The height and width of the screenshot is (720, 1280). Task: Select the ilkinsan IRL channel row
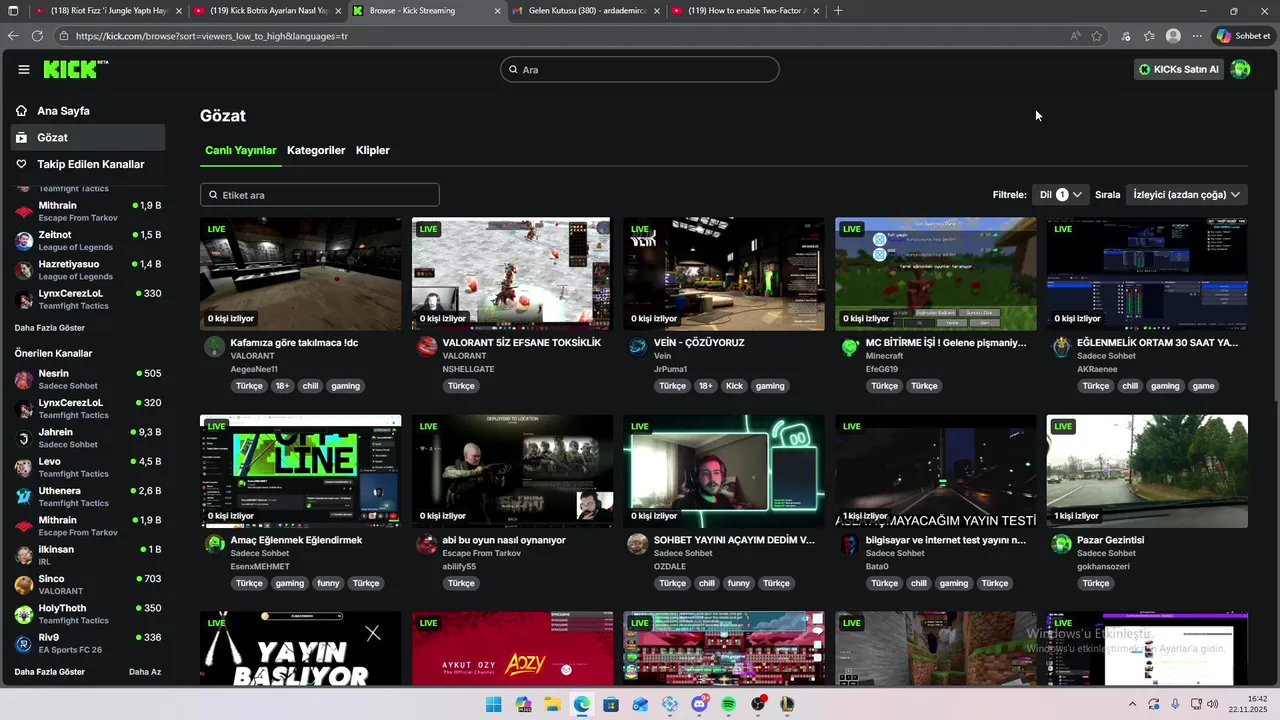pos(88,555)
